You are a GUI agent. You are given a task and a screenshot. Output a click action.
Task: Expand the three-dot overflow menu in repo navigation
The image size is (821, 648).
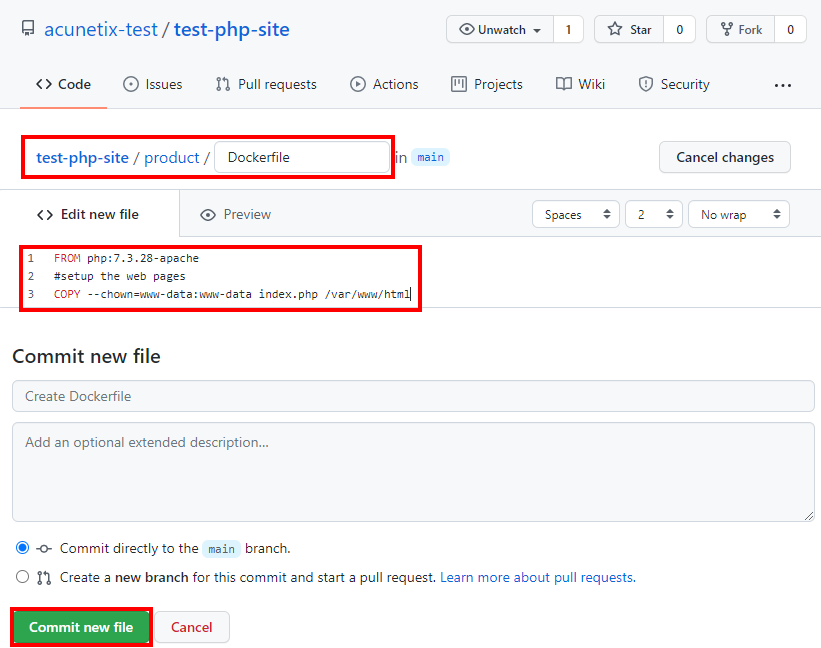click(783, 85)
